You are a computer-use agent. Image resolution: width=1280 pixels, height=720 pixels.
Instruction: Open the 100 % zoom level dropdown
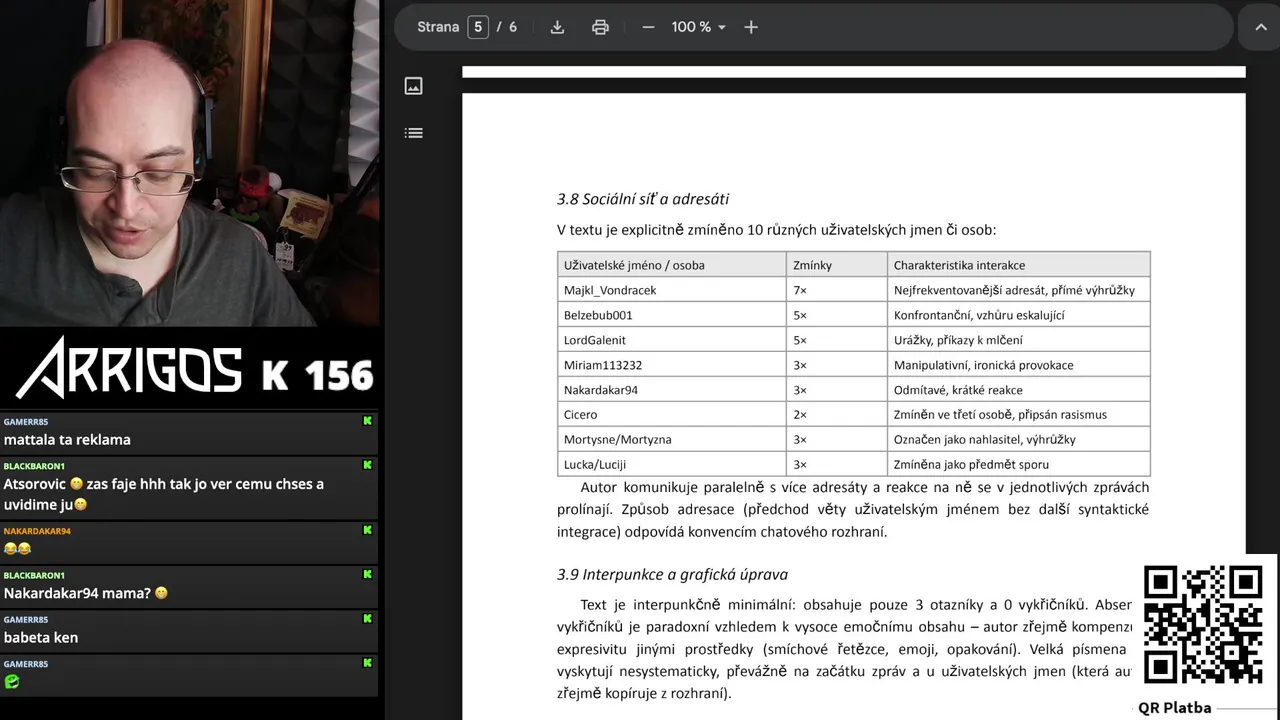pos(699,27)
